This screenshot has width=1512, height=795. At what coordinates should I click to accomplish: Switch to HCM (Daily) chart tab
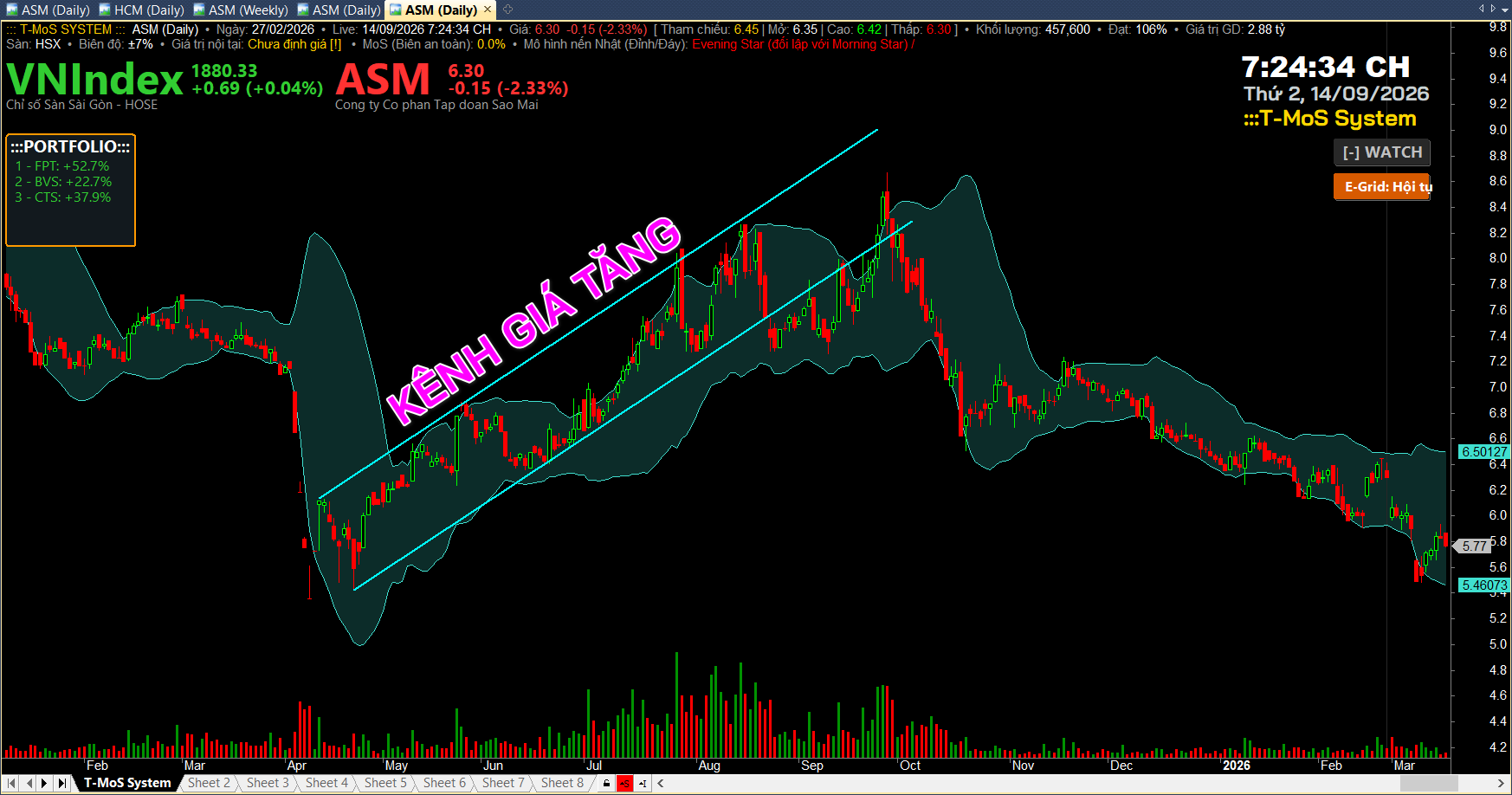point(141,10)
